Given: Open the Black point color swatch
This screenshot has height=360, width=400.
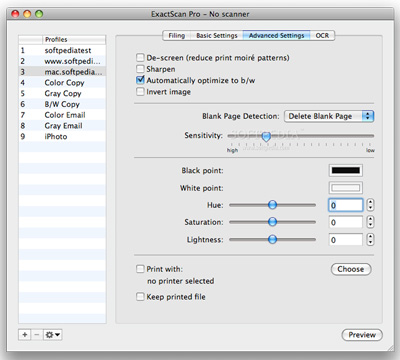Looking at the screenshot, I should (x=346, y=170).
